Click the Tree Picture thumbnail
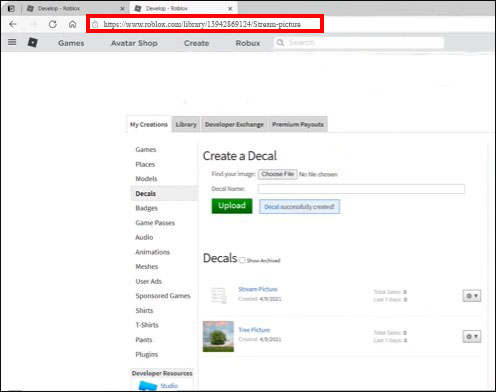Image resolution: width=496 pixels, height=392 pixels. coord(218,336)
